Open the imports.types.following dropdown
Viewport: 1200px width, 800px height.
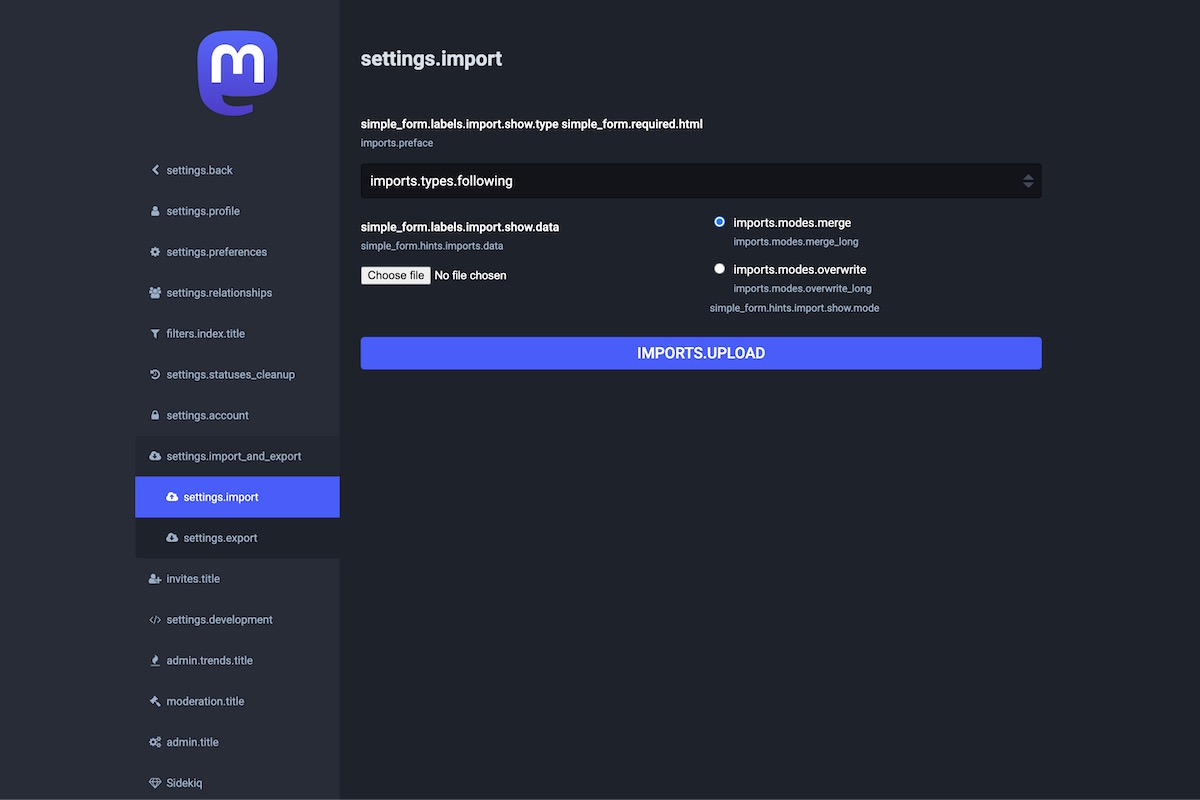(700, 181)
